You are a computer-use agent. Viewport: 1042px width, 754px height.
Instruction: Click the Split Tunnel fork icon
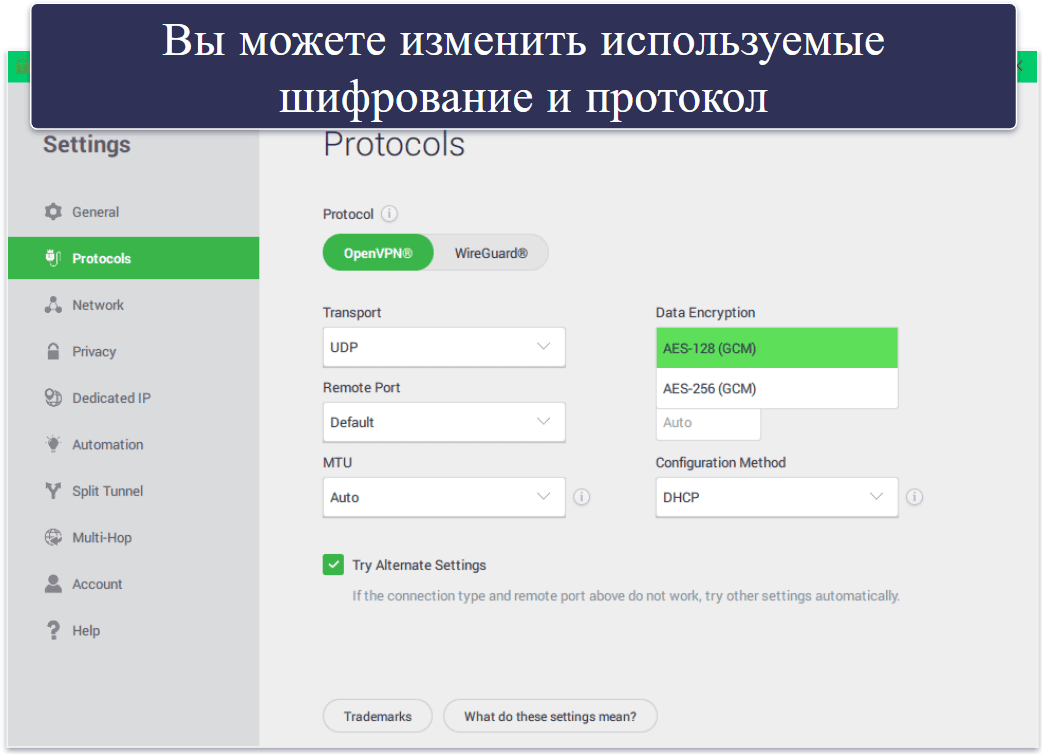coord(53,491)
